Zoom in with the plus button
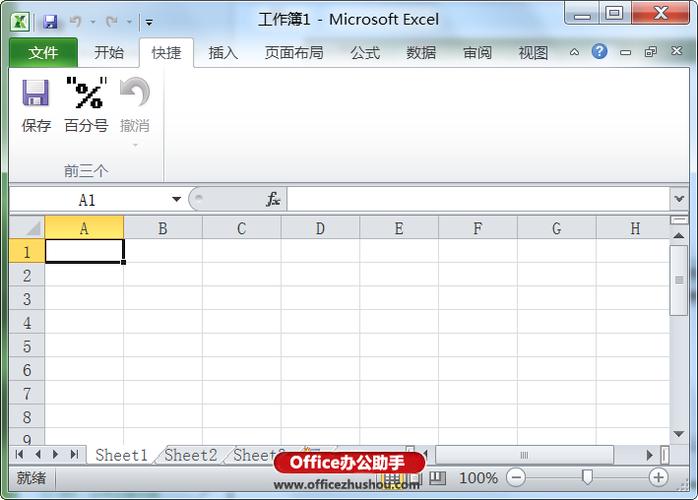This screenshot has width=698, height=500. click(658, 477)
